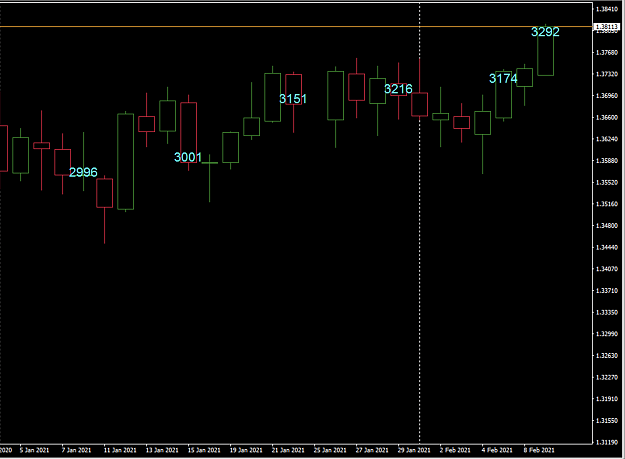Click the 1.34440 price axis label

point(607,247)
